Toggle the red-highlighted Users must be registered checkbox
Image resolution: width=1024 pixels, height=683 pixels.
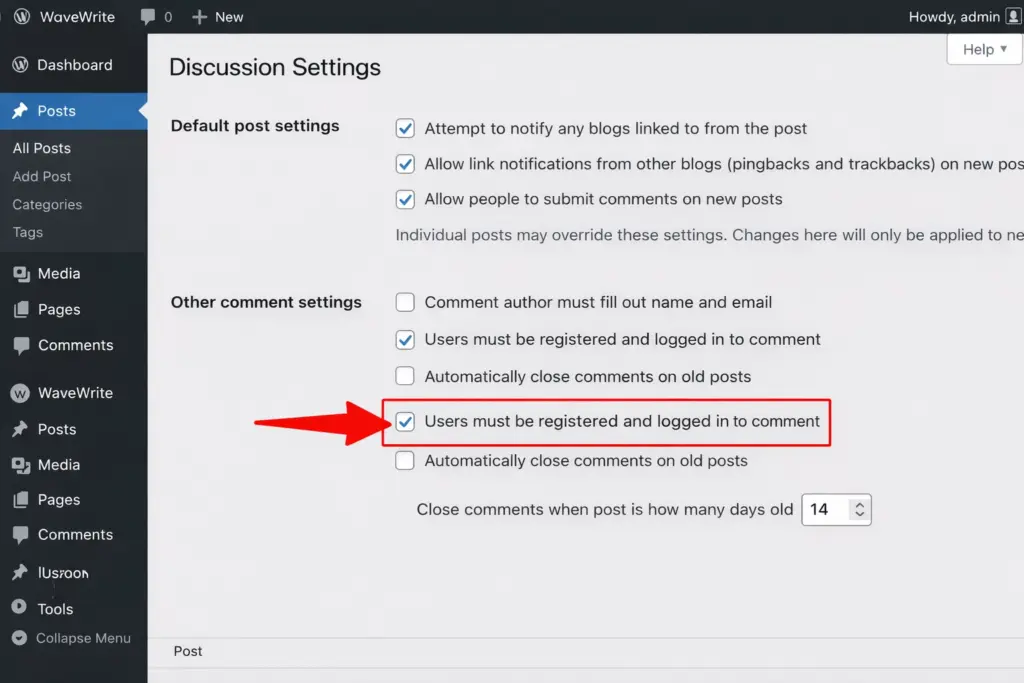pyautogui.click(x=405, y=422)
